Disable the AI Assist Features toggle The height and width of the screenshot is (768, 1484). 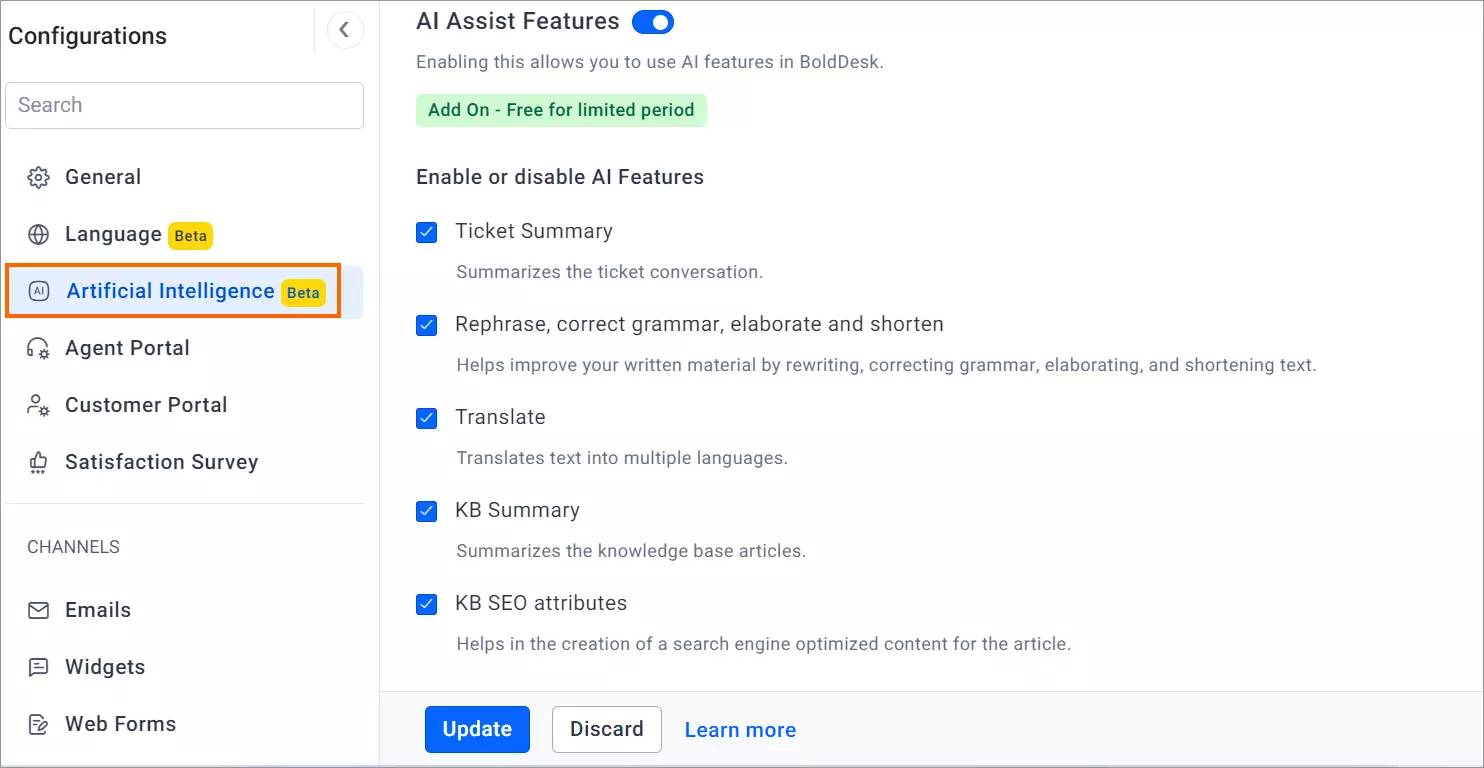[x=653, y=21]
